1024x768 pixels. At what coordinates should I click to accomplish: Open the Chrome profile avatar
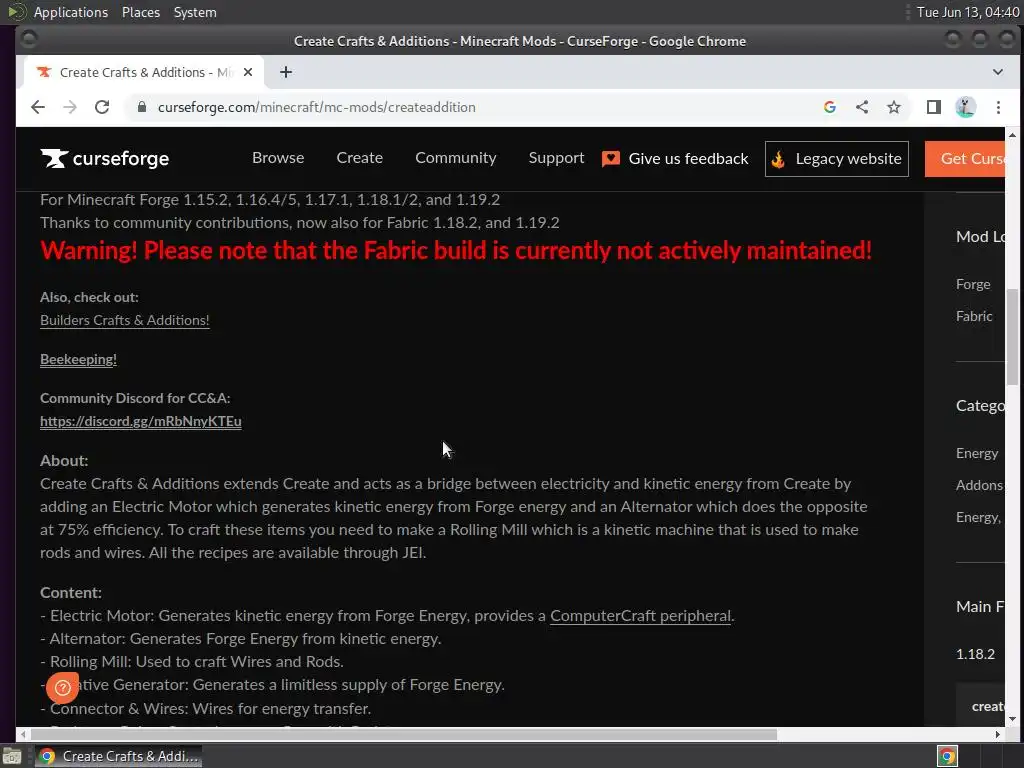[x=966, y=107]
